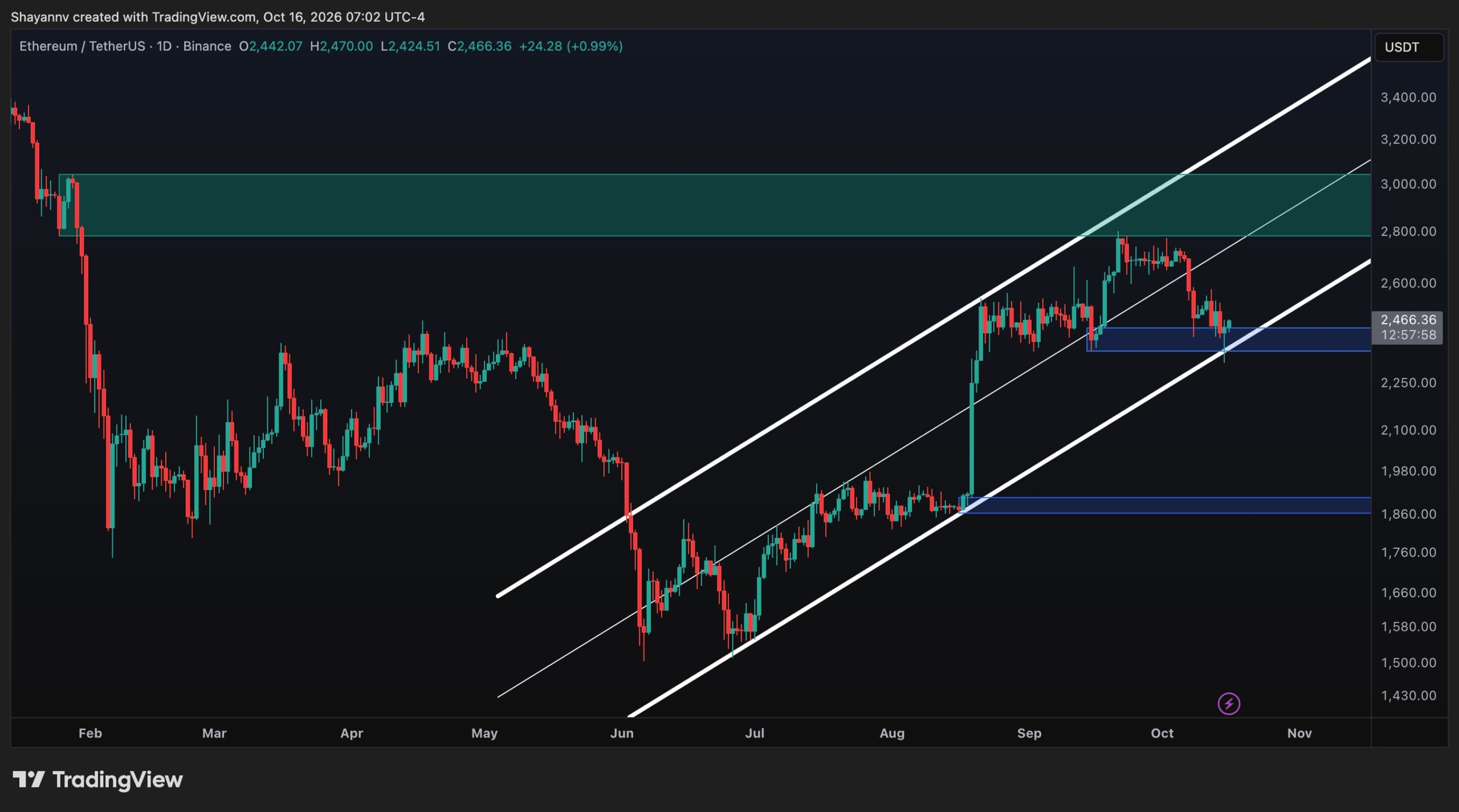The image size is (1459, 812).
Task: Click the 3,200.00 price axis label
Action: click(1408, 140)
